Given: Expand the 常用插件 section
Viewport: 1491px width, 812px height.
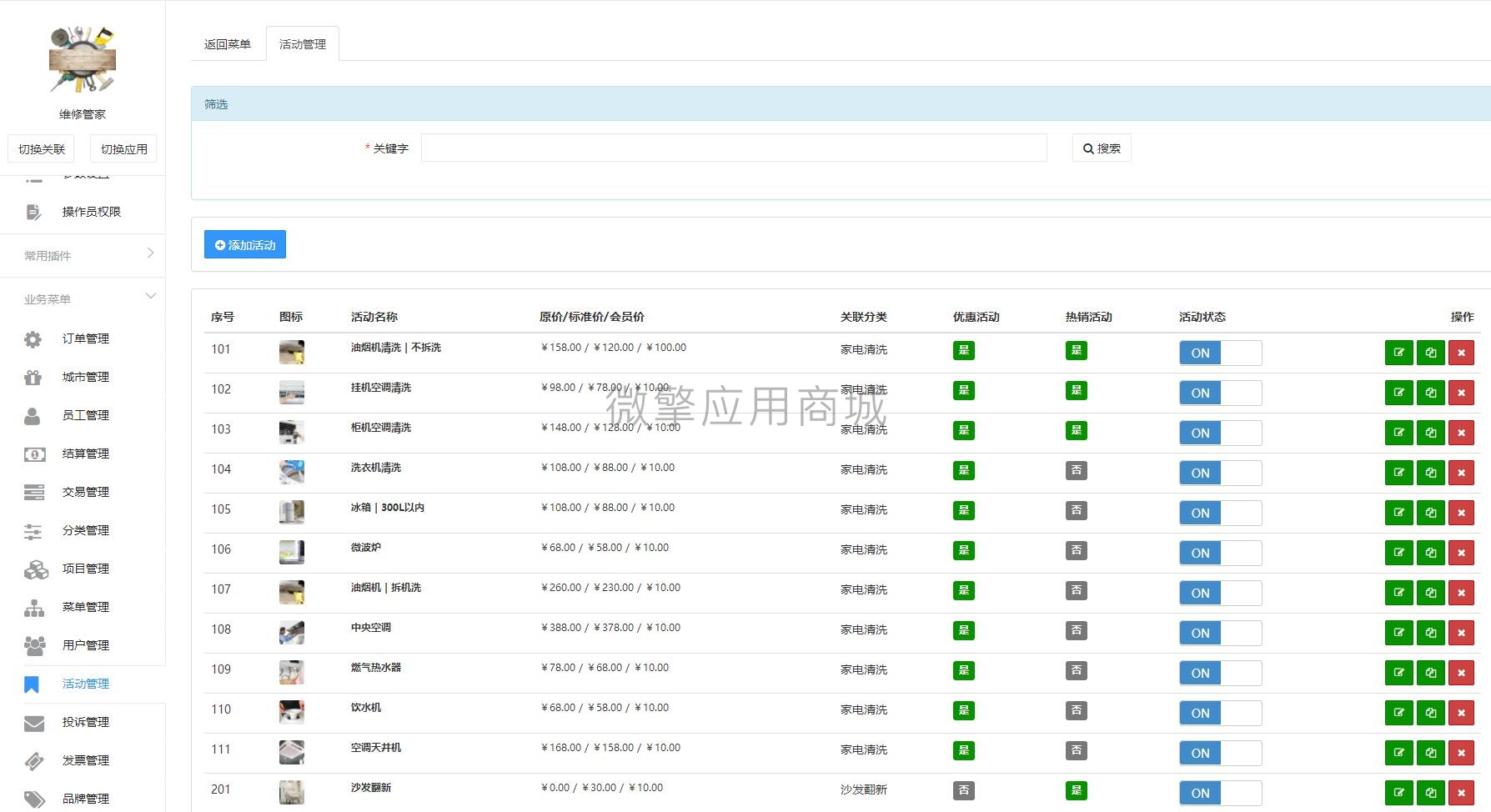Looking at the screenshot, I should pos(83,255).
